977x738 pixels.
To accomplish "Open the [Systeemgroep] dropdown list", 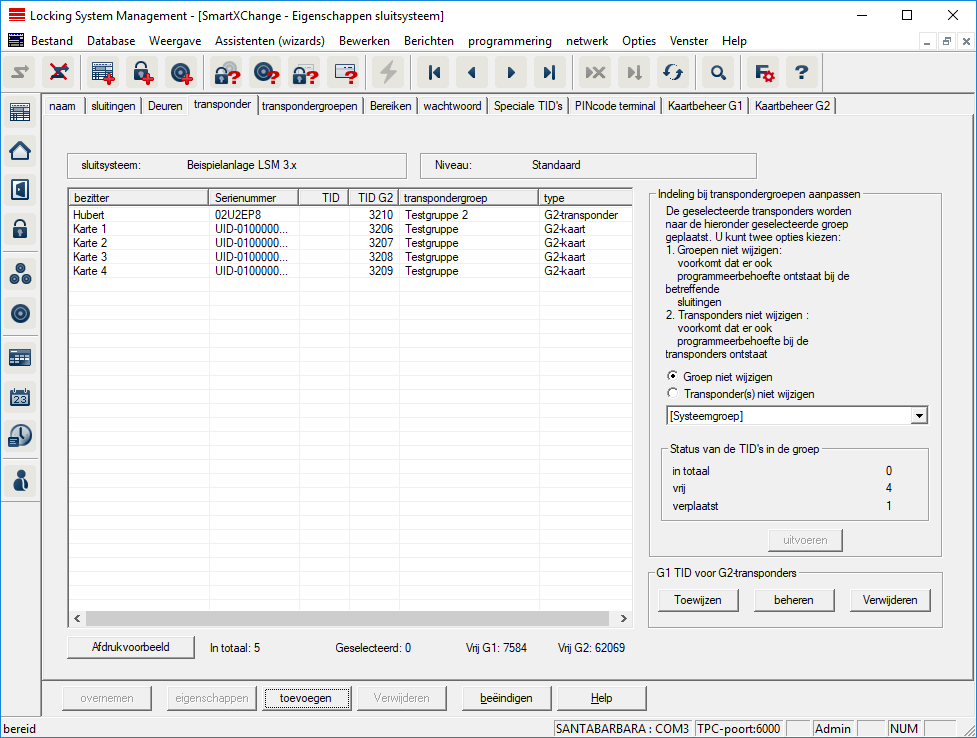I will [919, 416].
